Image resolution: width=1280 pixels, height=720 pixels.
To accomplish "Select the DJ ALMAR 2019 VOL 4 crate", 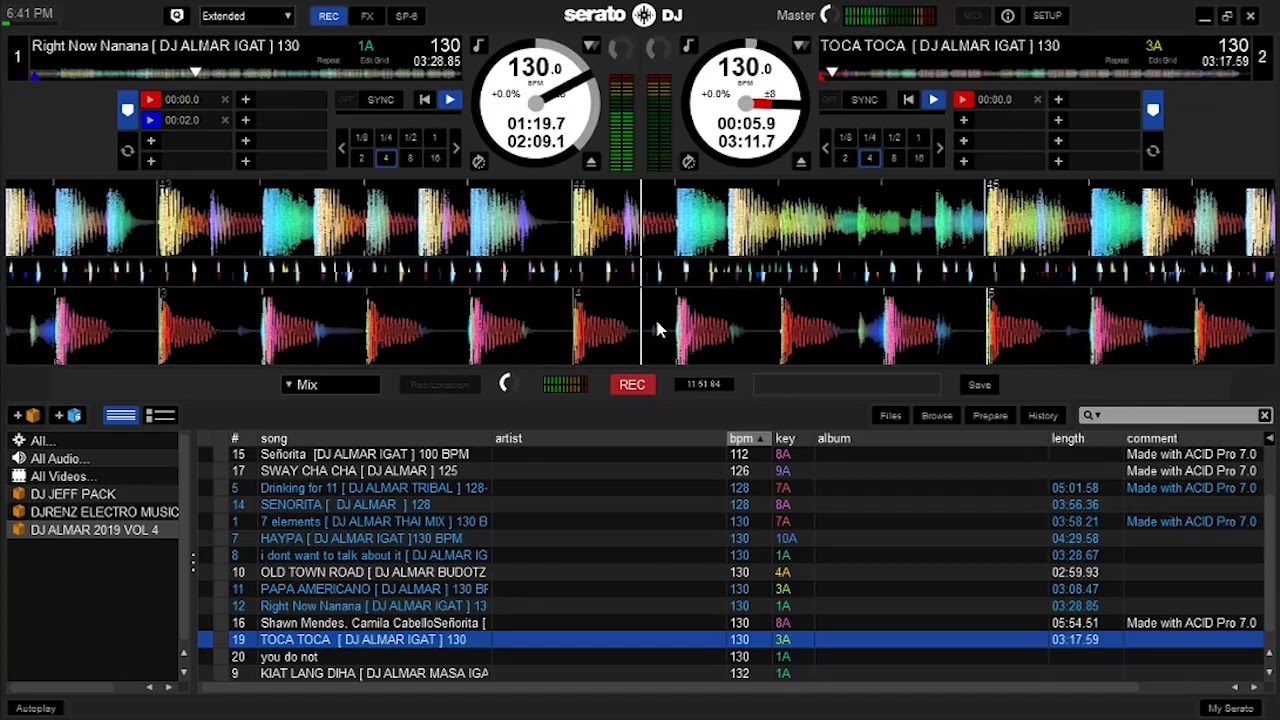I will 94,530.
